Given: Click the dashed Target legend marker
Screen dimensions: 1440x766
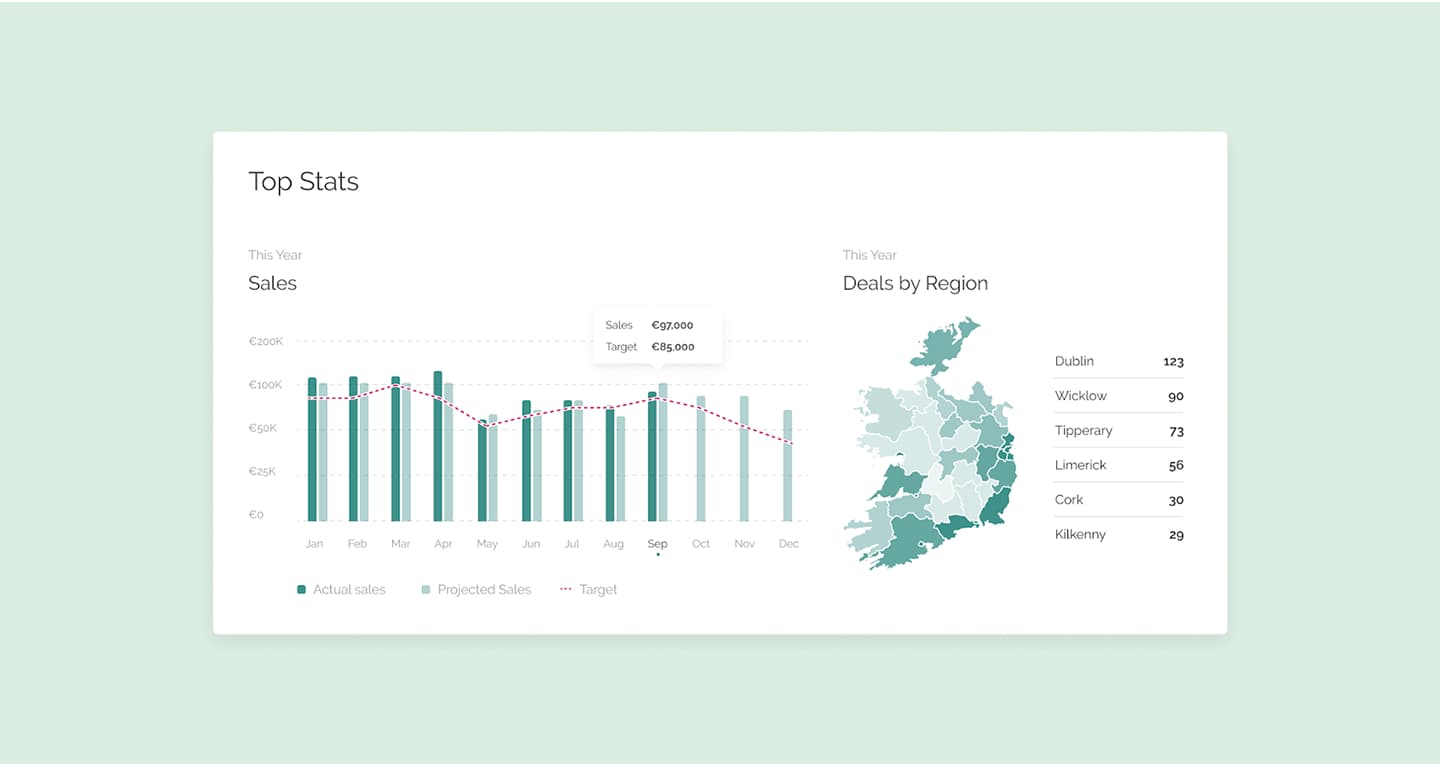Looking at the screenshot, I should tap(565, 590).
